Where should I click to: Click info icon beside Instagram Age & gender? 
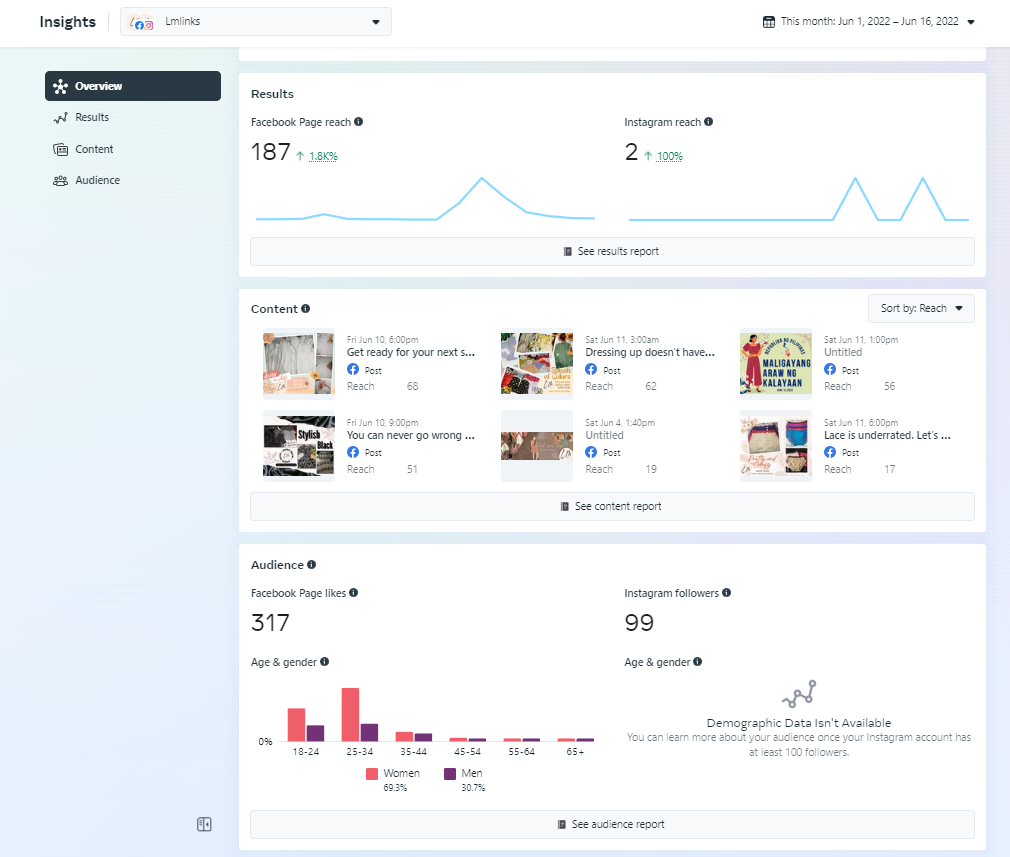[698, 662]
